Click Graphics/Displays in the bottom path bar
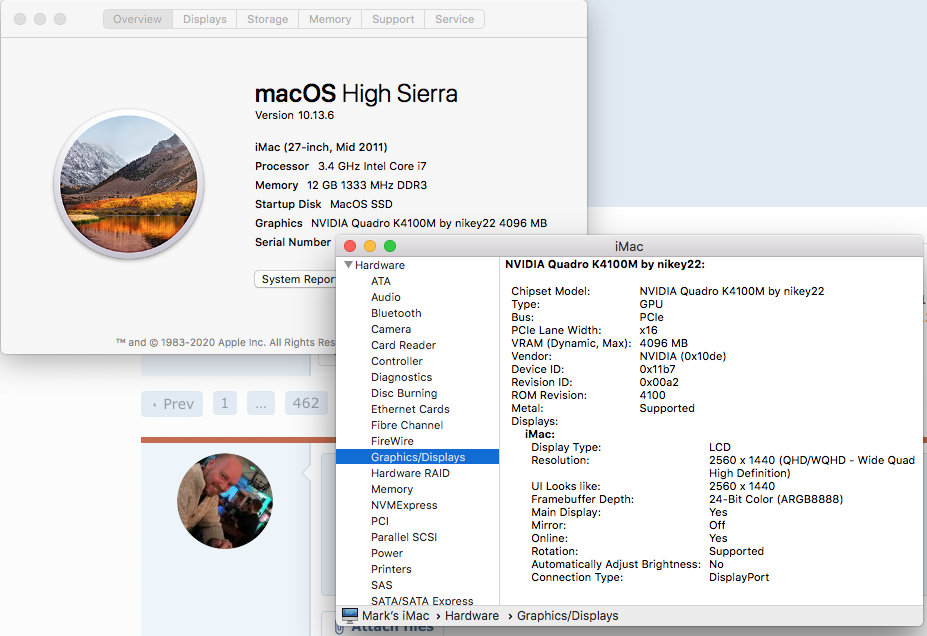Image resolution: width=927 pixels, height=636 pixels. [x=568, y=616]
